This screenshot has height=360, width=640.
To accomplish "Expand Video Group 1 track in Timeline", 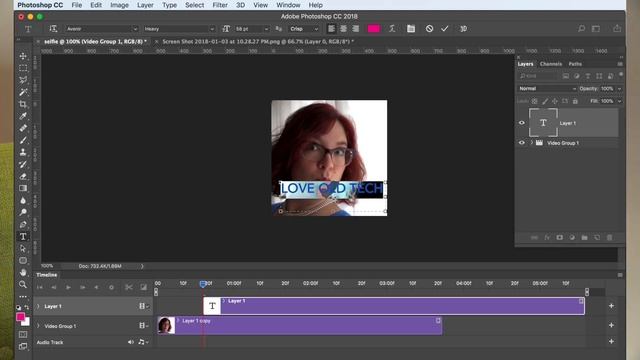I will [x=39, y=326].
